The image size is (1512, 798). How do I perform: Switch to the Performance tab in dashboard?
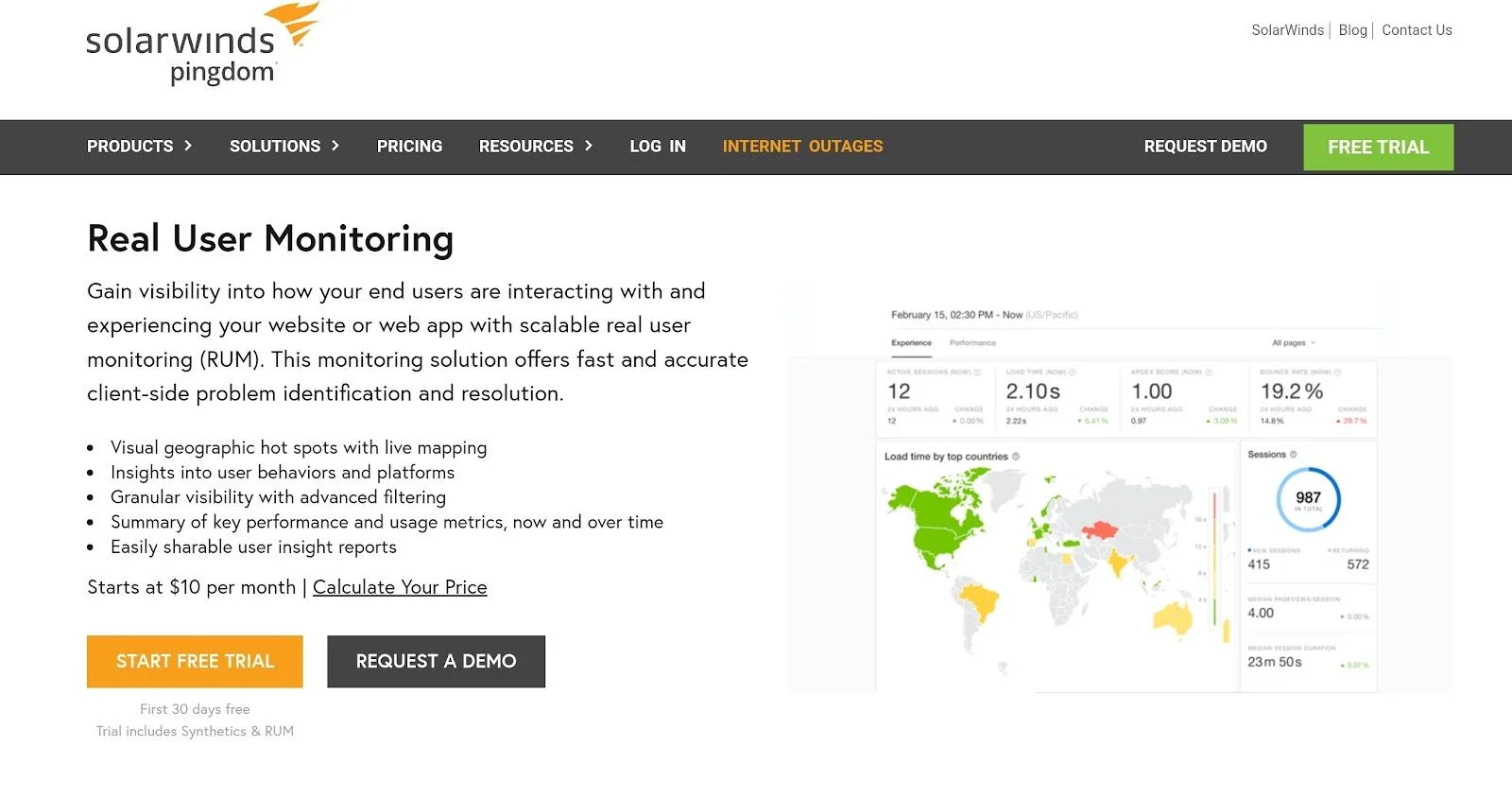tap(972, 343)
